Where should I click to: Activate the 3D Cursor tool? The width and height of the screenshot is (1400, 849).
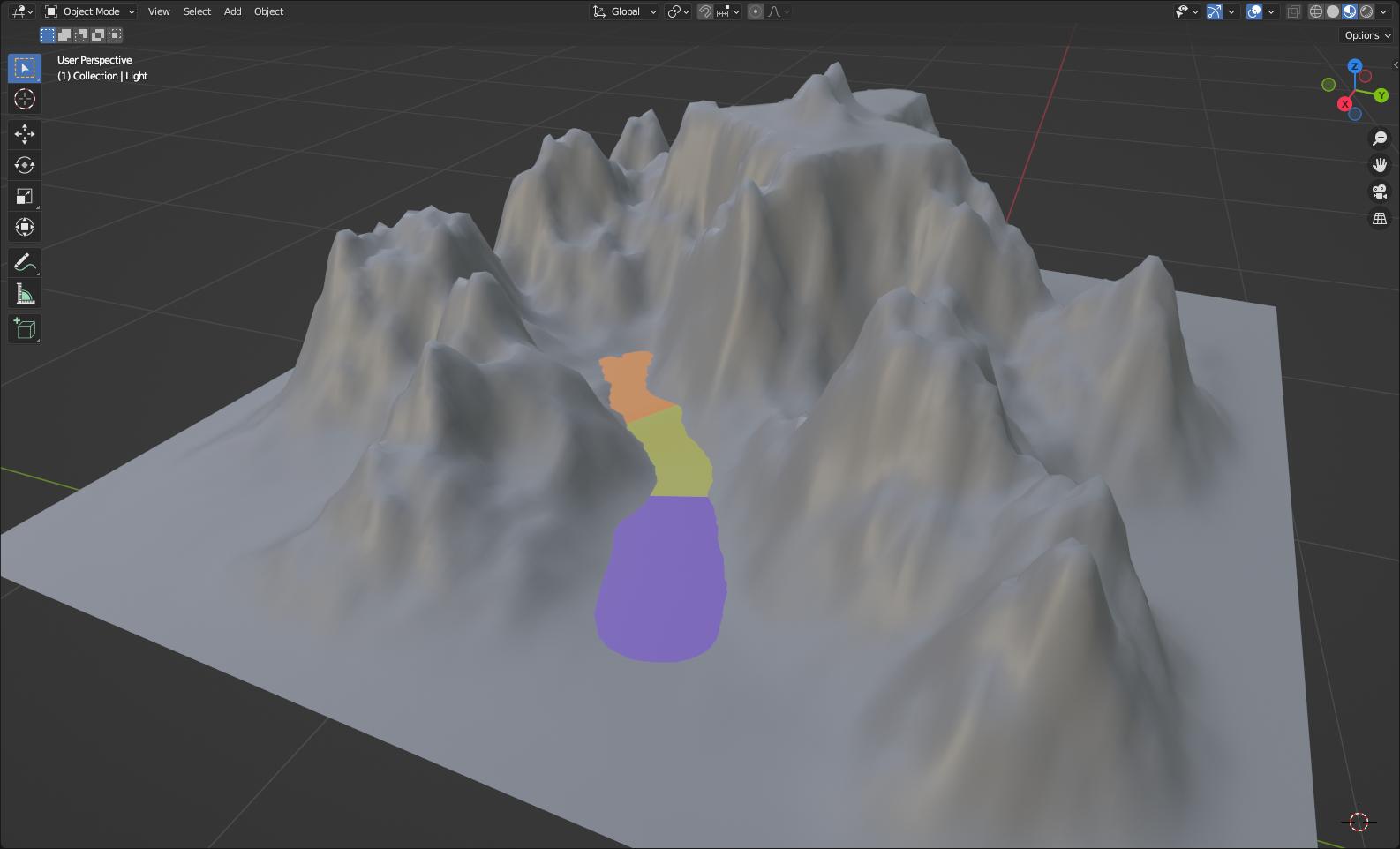25,99
